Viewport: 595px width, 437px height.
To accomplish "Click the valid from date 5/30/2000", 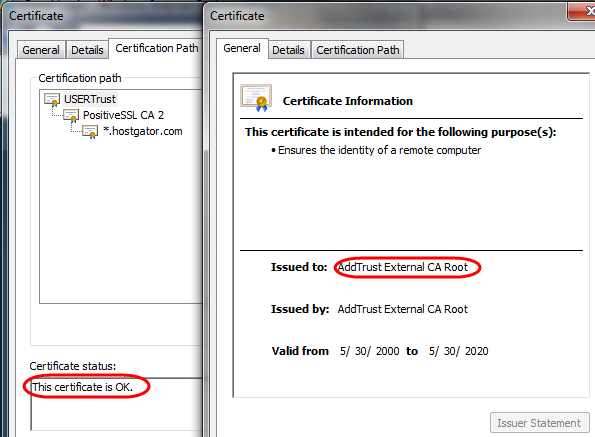I will point(370,351).
